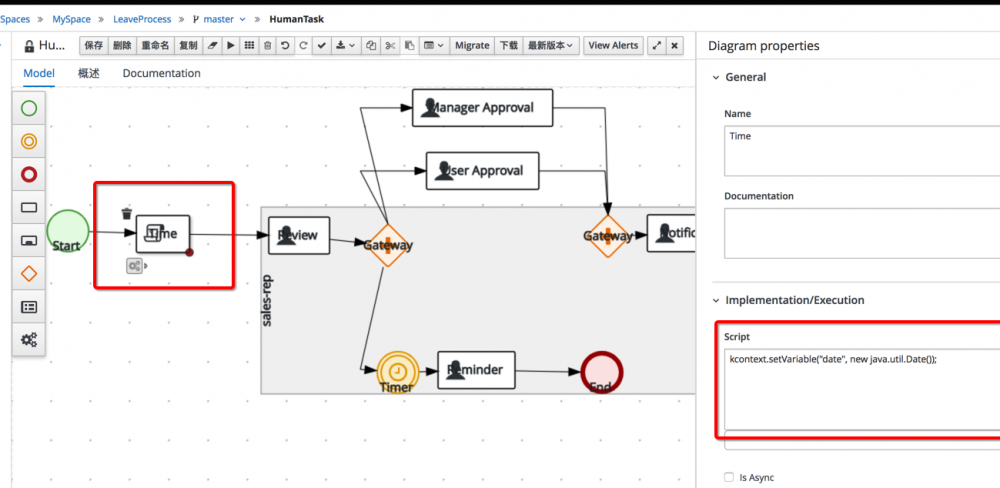Select the first Gateway diamond after Review
The width and height of the screenshot is (1000, 488).
click(387, 245)
